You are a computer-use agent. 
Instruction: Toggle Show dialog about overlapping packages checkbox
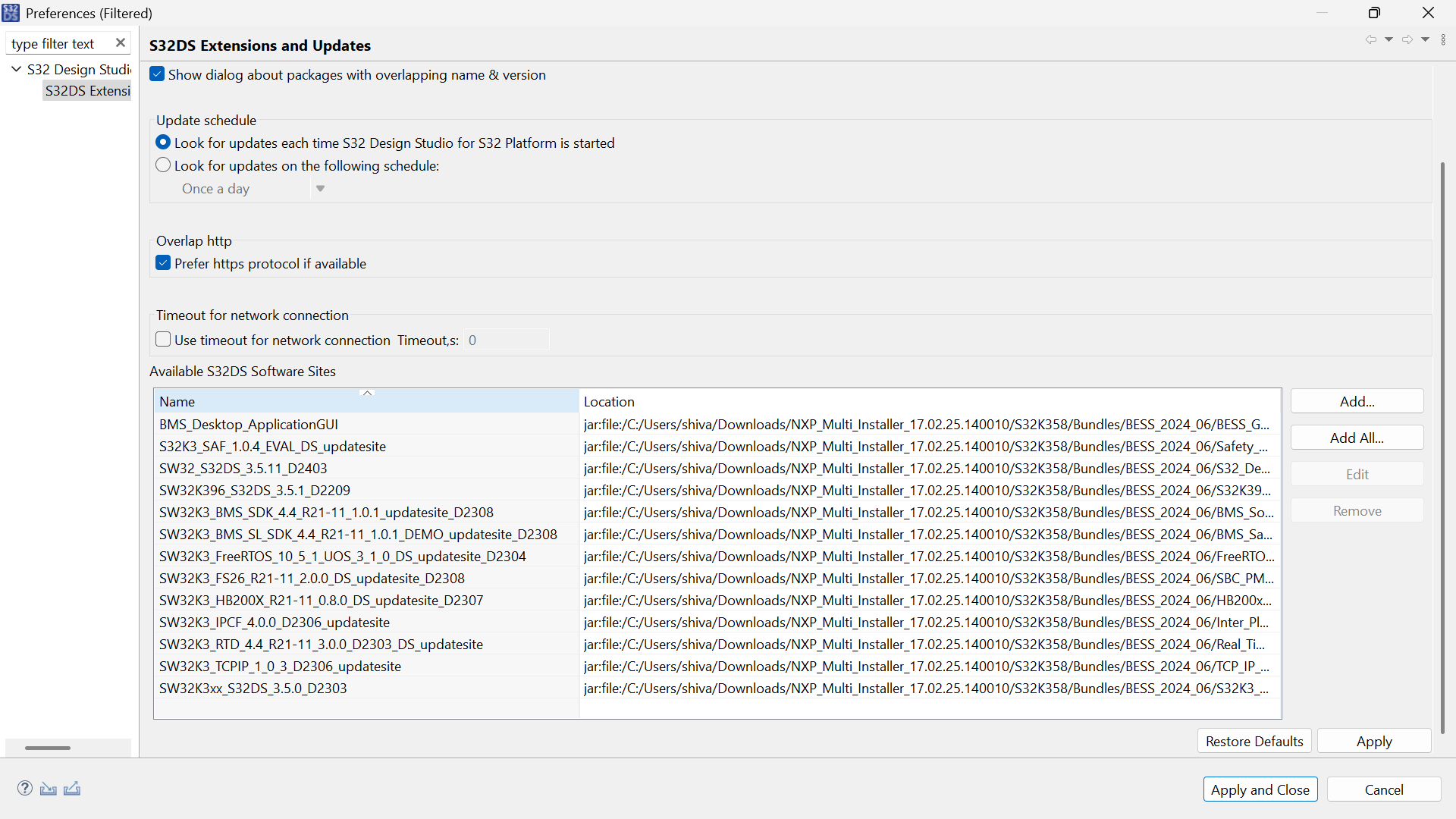[x=157, y=74]
